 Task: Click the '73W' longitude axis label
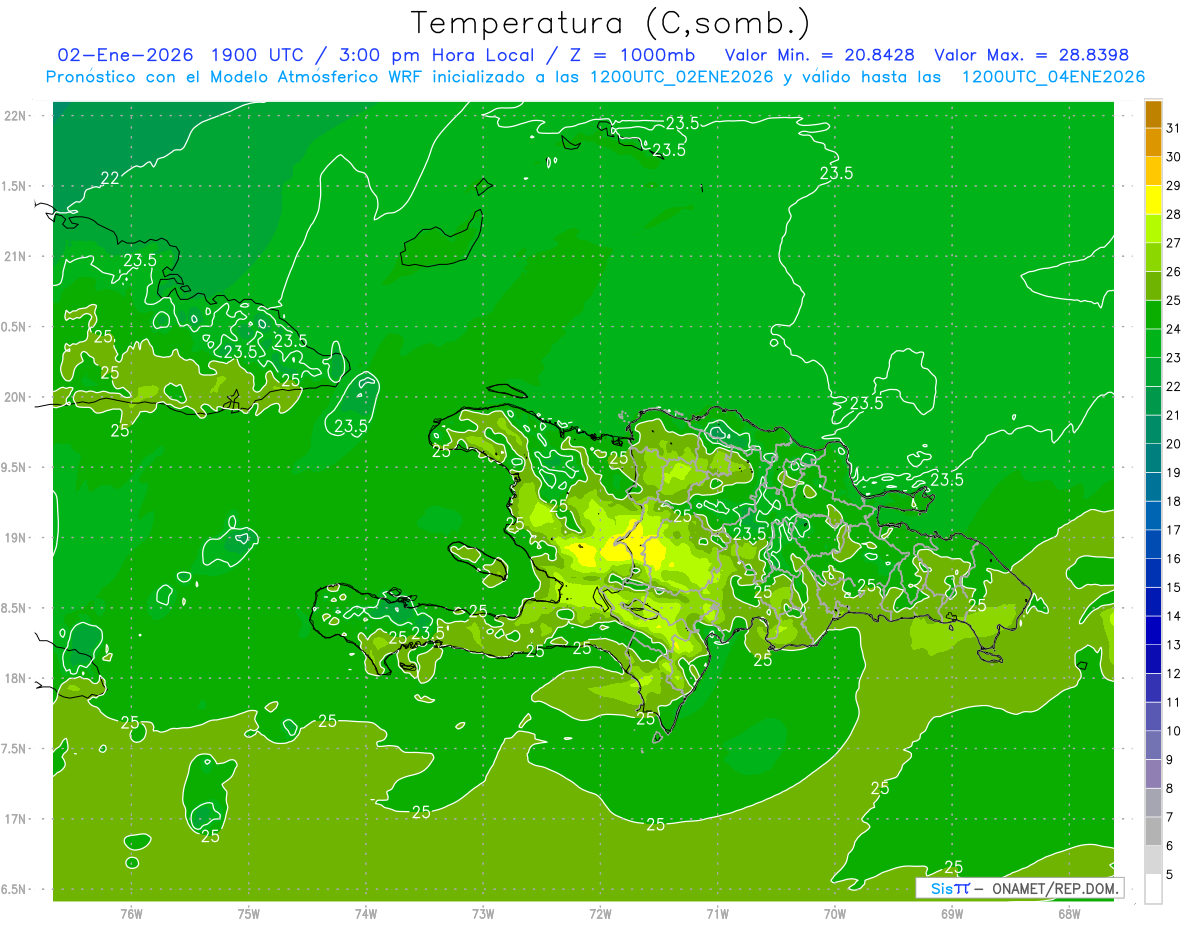(483, 913)
